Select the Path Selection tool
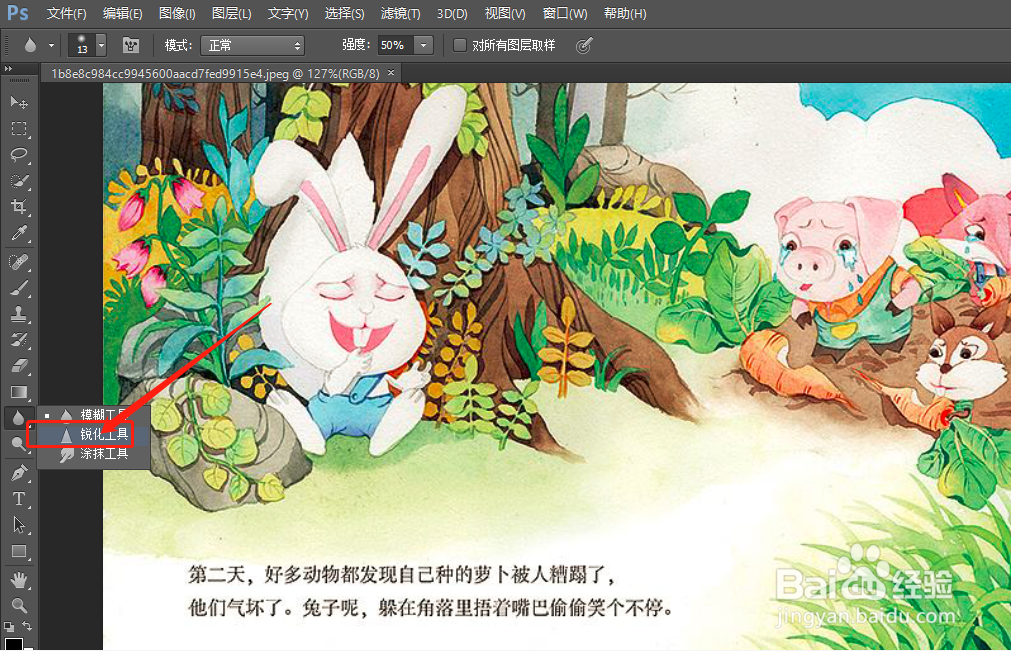Viewport: 1011px width, 651px height. (19, 525)
